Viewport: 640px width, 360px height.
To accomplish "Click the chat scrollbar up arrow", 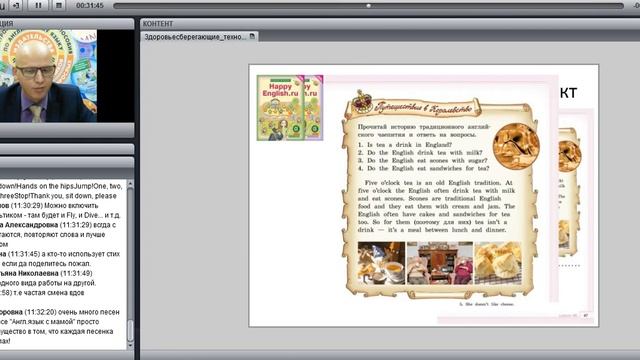I will 130,184.
